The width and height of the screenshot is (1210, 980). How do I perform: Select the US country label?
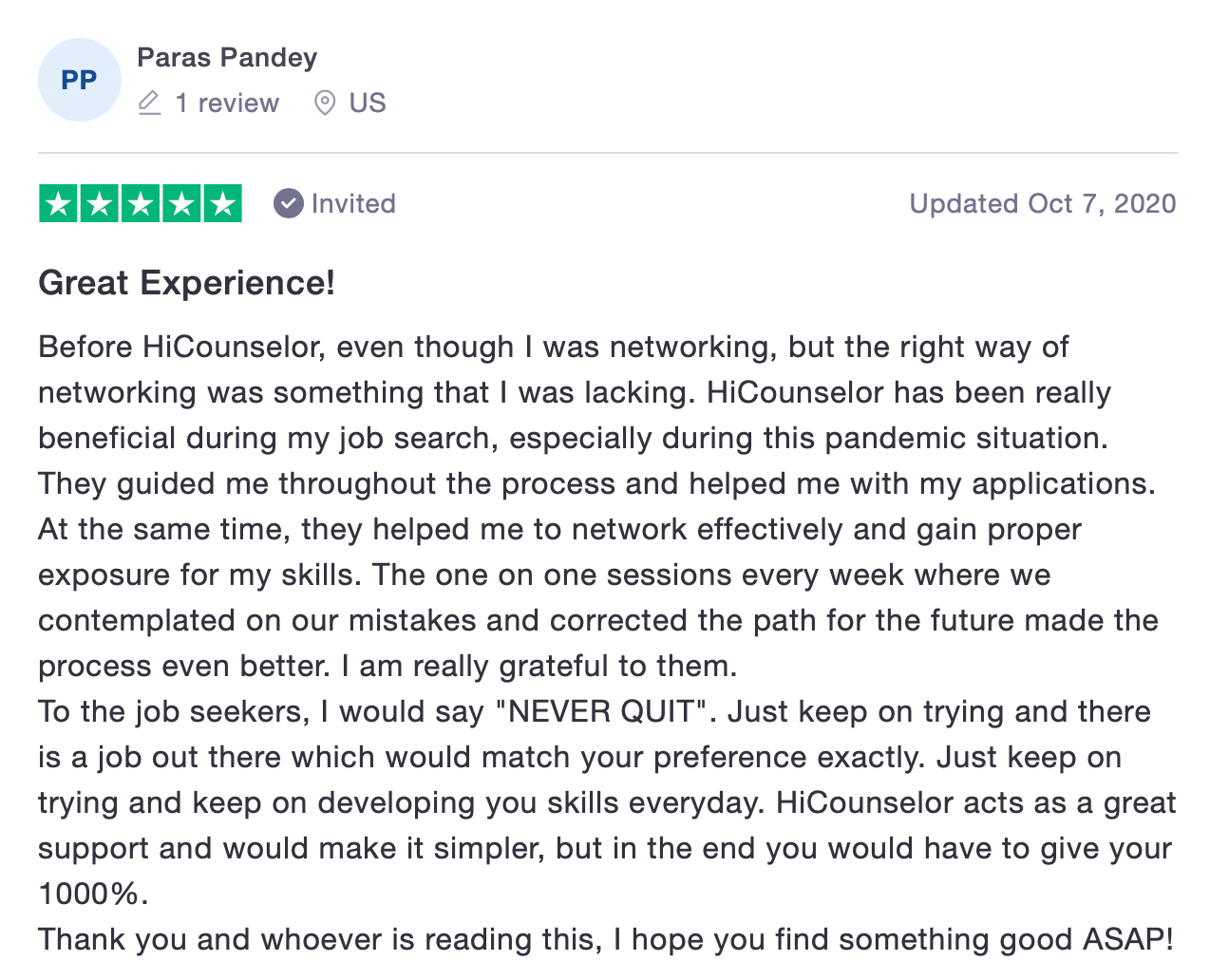pyautogui.click(x=368, y=103)
